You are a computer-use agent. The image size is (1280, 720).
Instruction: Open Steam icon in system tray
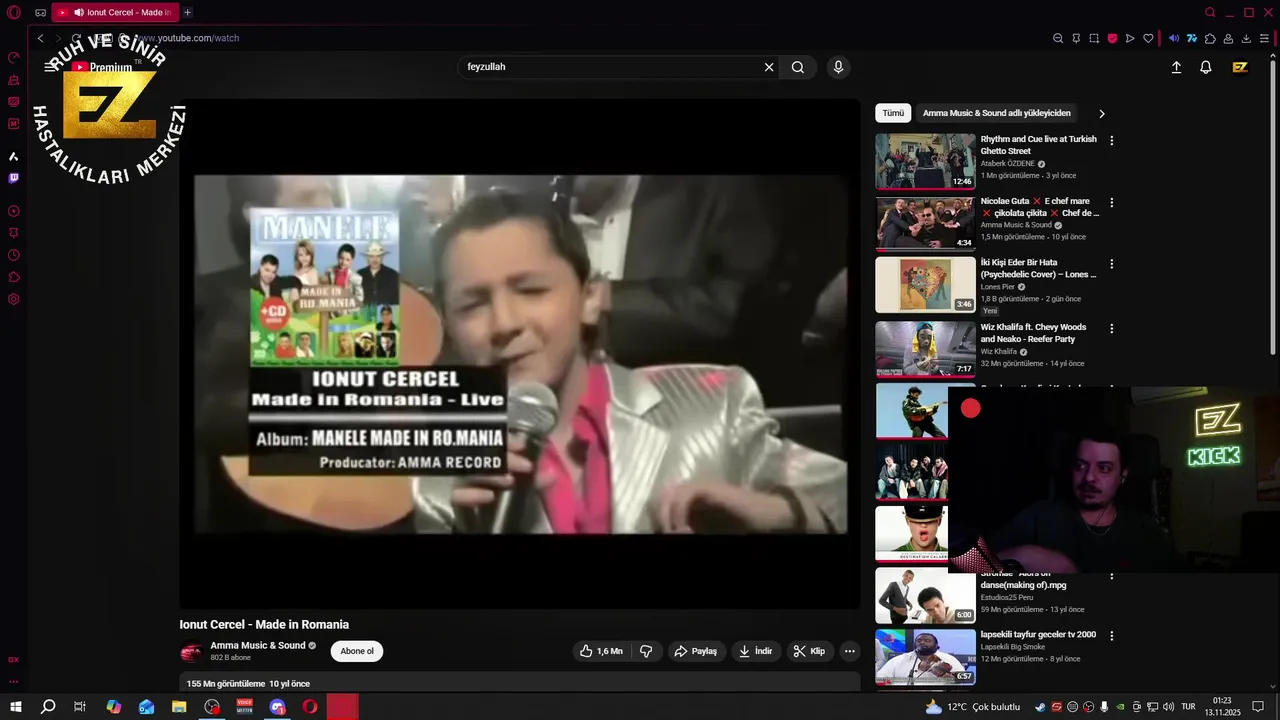click(1041, 707)
